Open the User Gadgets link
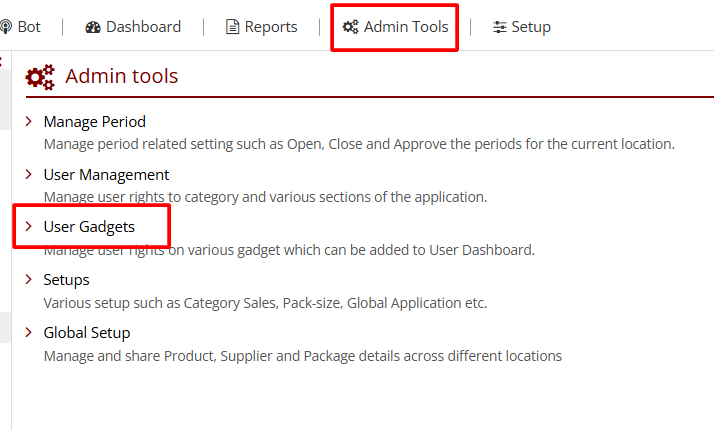 point(89,227)
